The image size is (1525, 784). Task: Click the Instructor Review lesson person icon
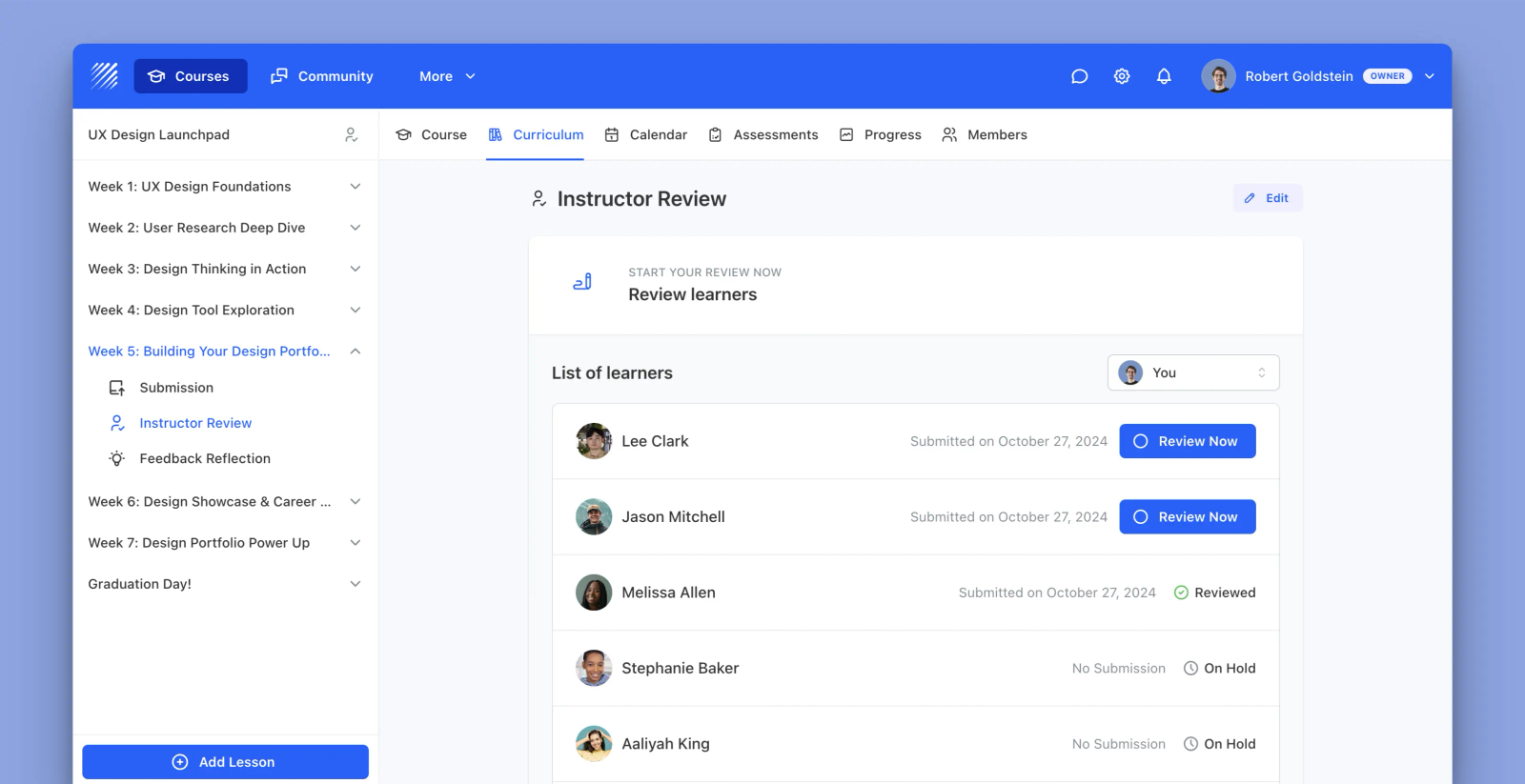tap(117, 423)
